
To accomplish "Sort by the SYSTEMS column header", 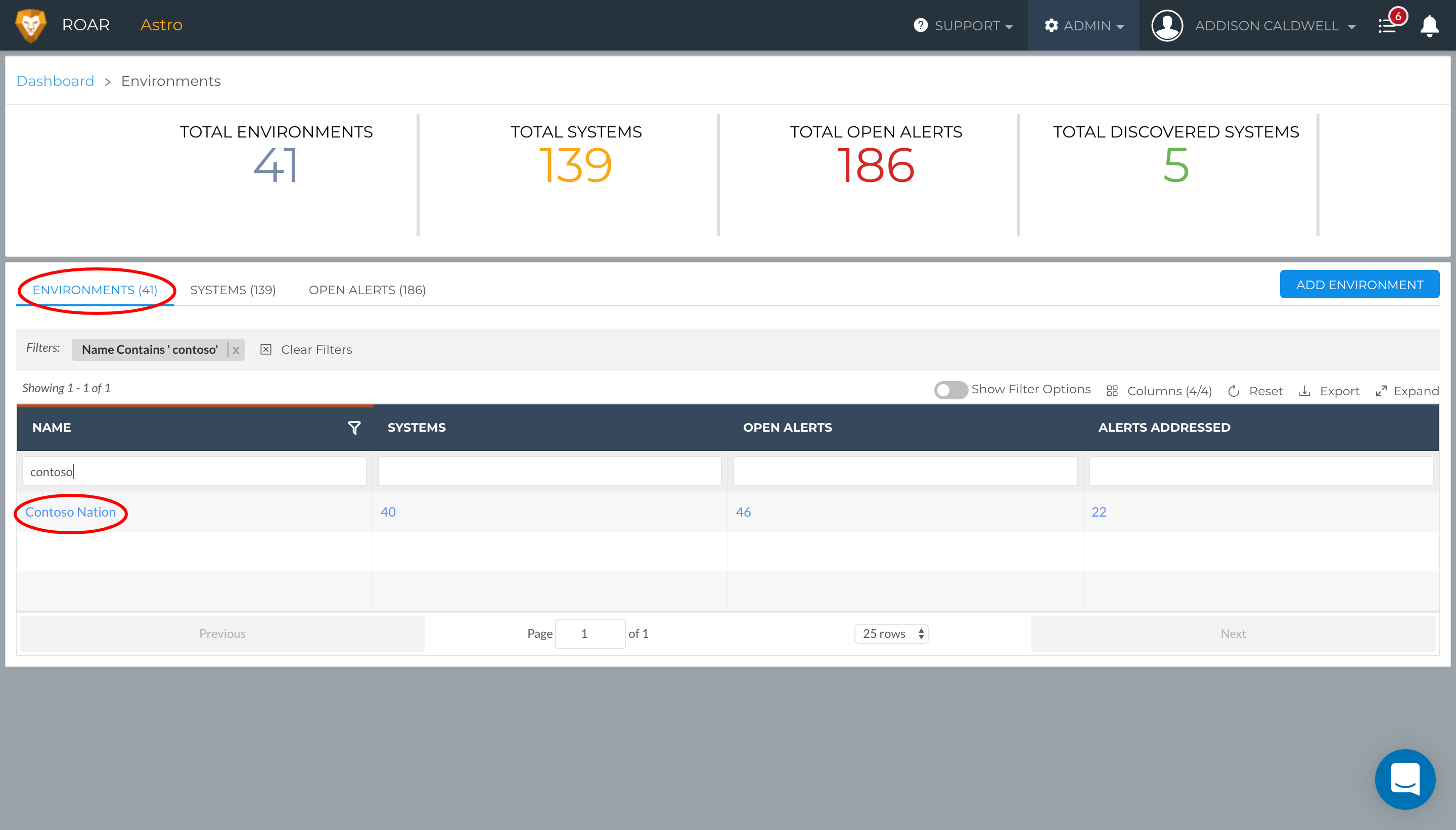I will point(417,428).
